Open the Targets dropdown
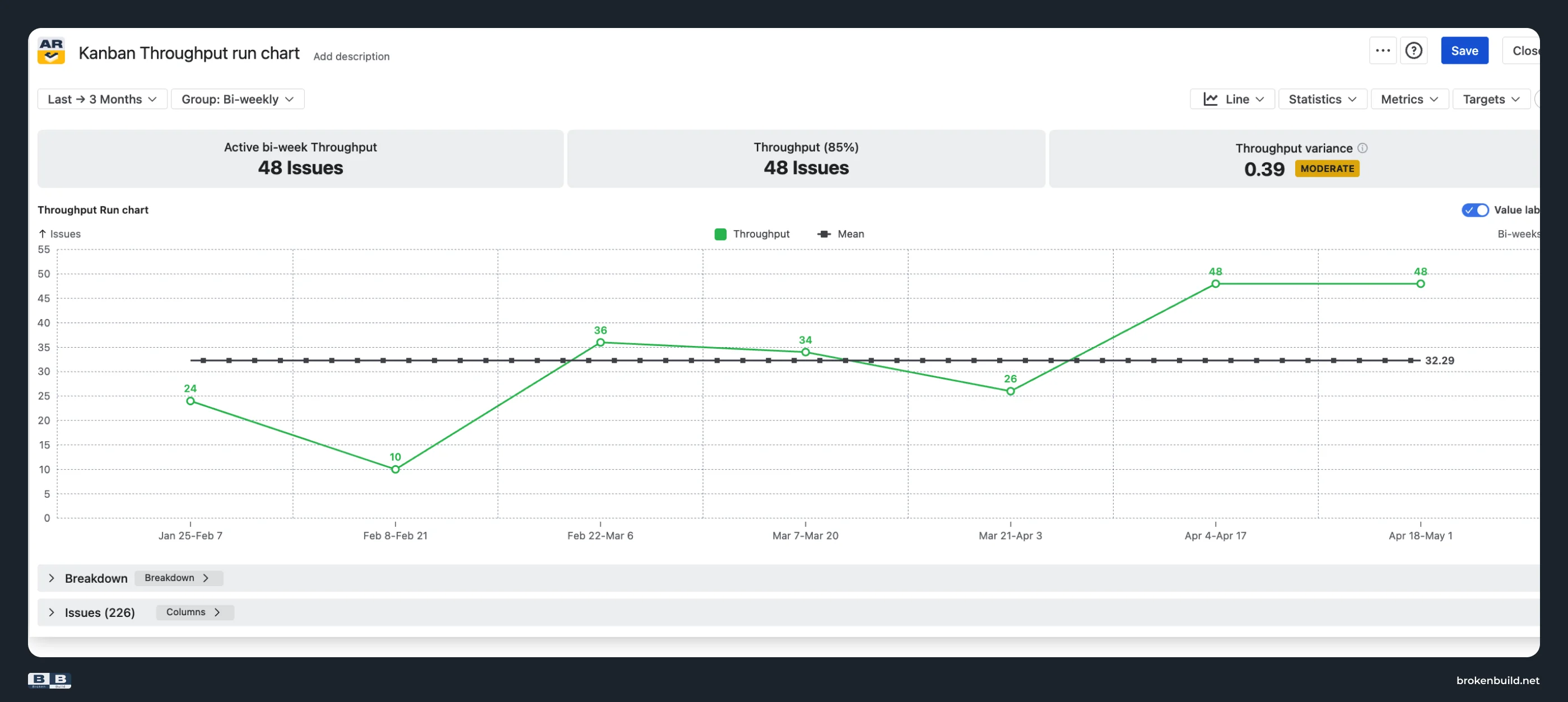 click(x=1491, y=99)
